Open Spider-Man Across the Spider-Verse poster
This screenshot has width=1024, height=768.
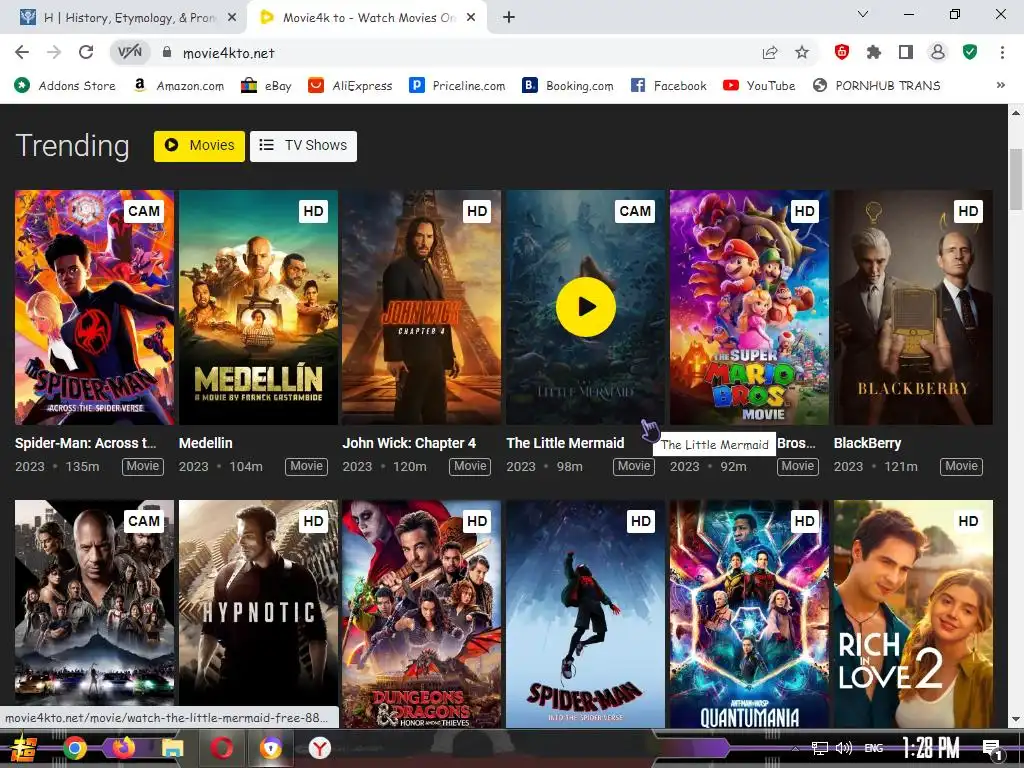pos(94,308)
